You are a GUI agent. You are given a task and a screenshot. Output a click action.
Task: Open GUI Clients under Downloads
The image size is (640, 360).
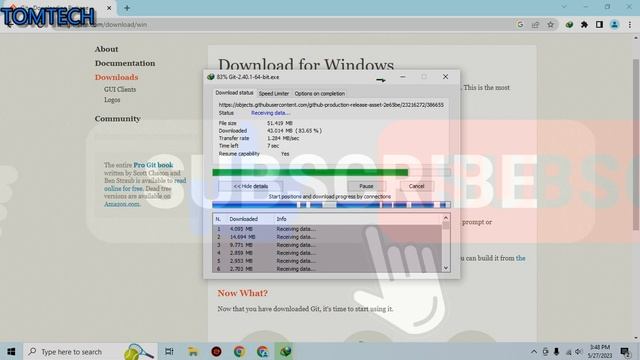120,89
